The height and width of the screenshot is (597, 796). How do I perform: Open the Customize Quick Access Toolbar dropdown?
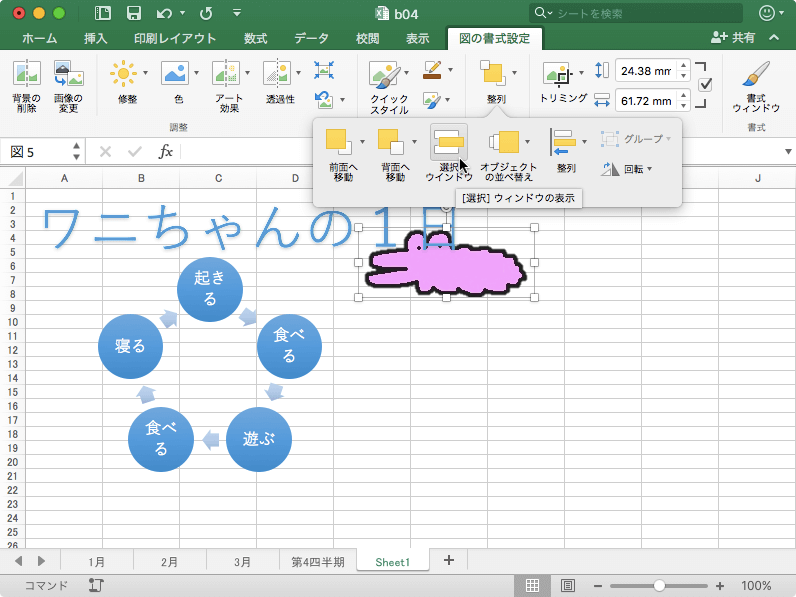tap(237, 13)
